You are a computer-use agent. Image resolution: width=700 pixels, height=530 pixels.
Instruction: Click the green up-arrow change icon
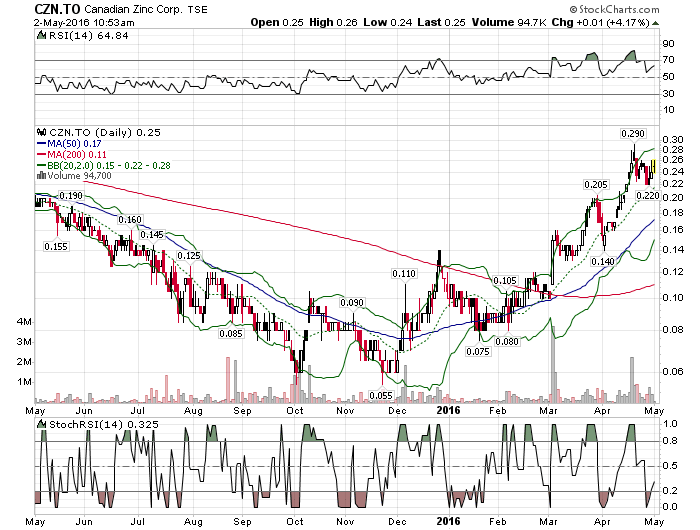click(655, 23)
